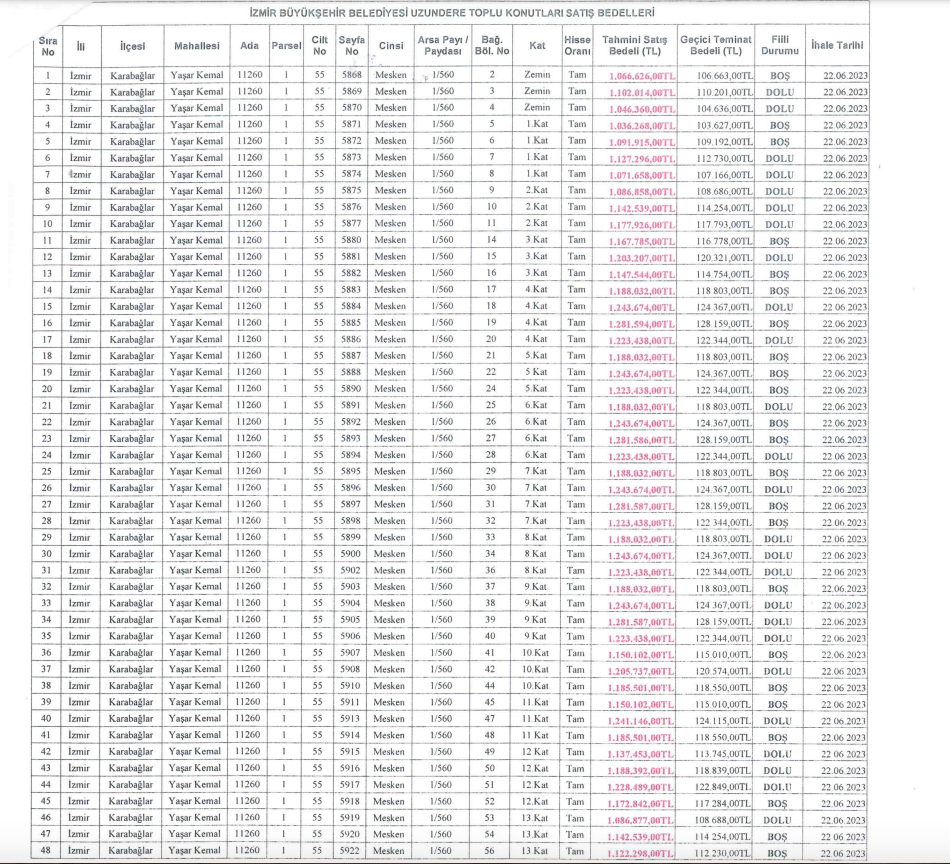Click the Sayfa No cell '5913'
950x864 pixels.
coord(350,719)
